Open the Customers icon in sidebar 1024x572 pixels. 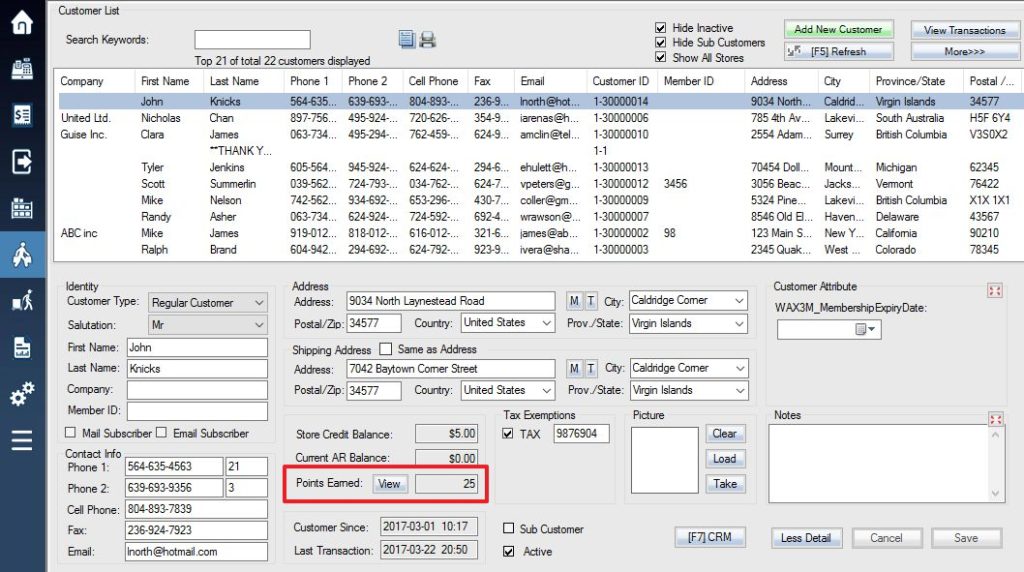click(22, 254)
